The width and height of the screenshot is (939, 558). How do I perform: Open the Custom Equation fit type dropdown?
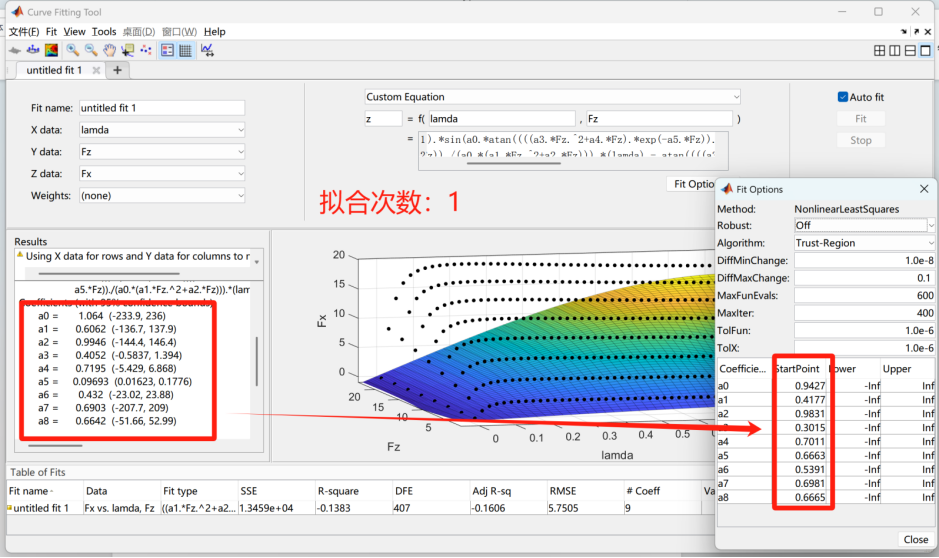tap(553, 96)
